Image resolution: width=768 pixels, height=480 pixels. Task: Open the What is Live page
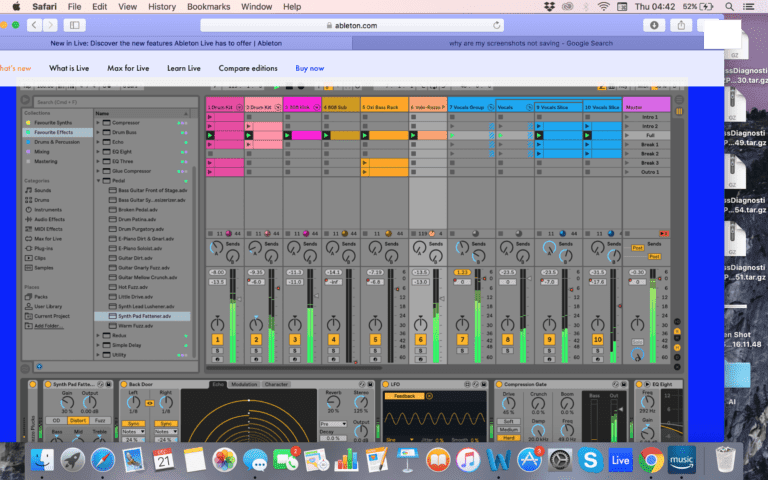coord(69,68)
